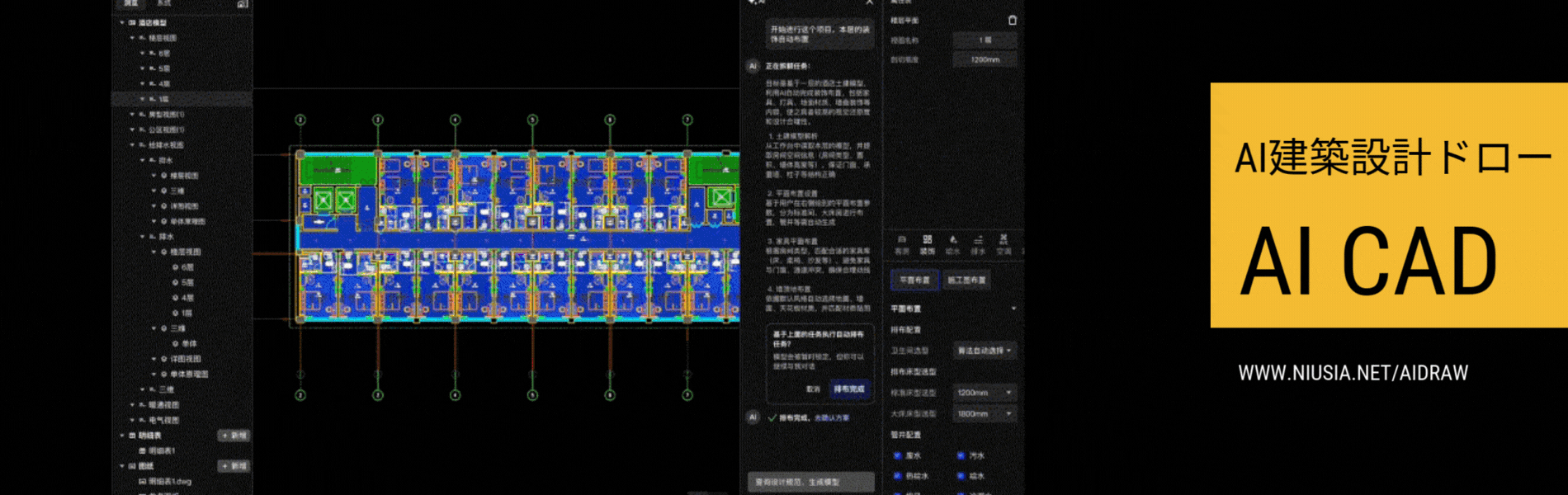The image size is (1568, 495).
Task: Click the home icon atop the tree panel
Action: click(x=242, y=4)
